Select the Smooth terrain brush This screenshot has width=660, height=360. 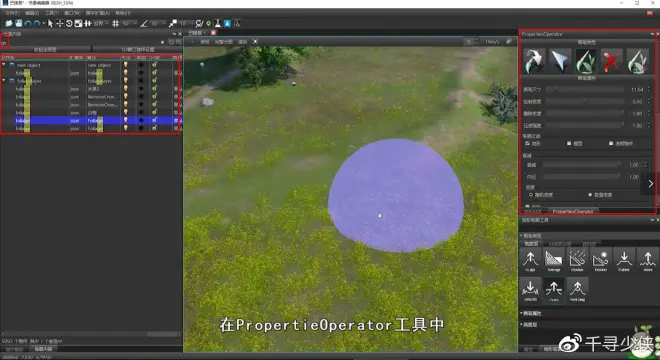pyautogui.click(x=530, y=290)
